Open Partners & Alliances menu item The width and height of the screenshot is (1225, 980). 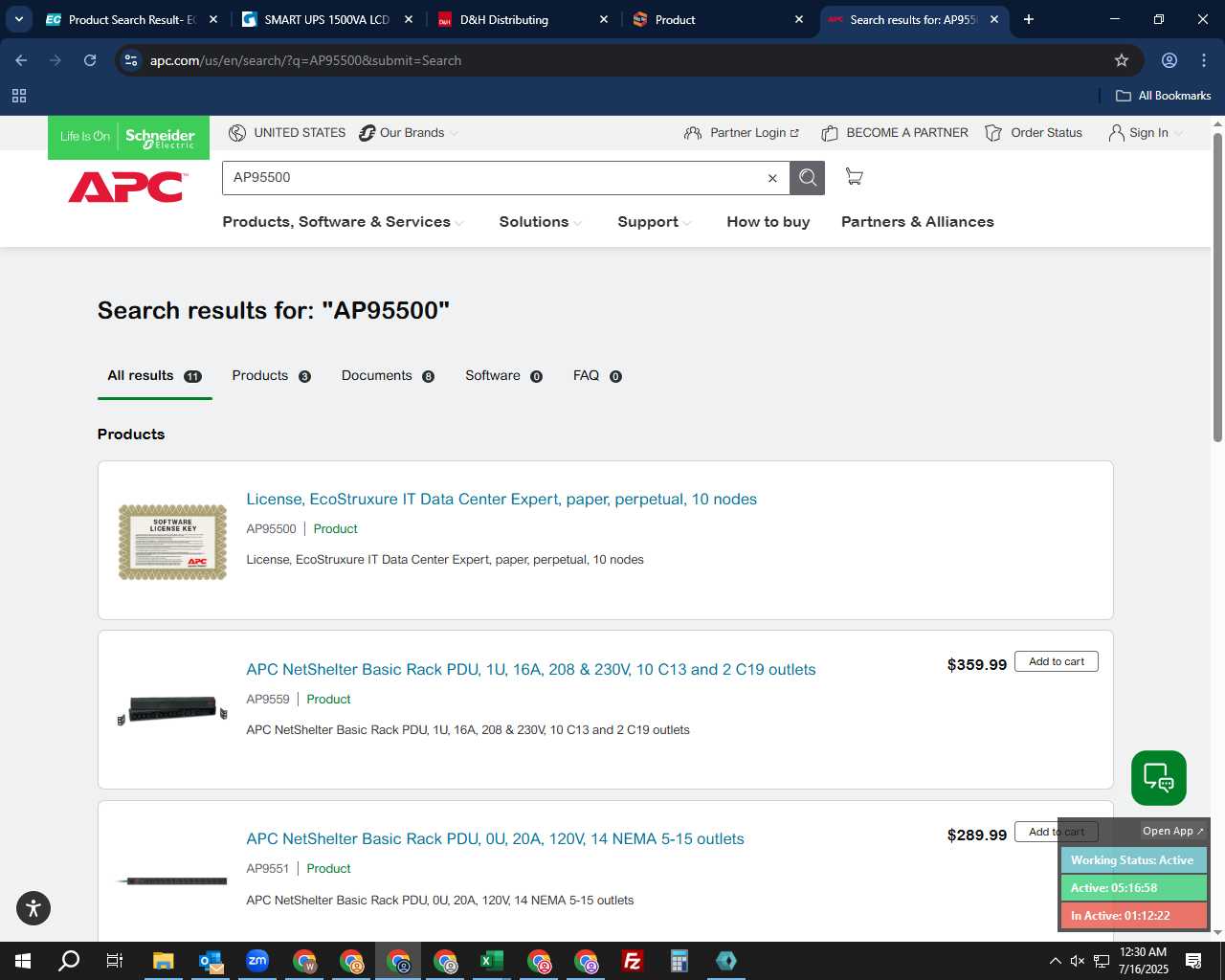pyautogui.click(x=918, y=222)
